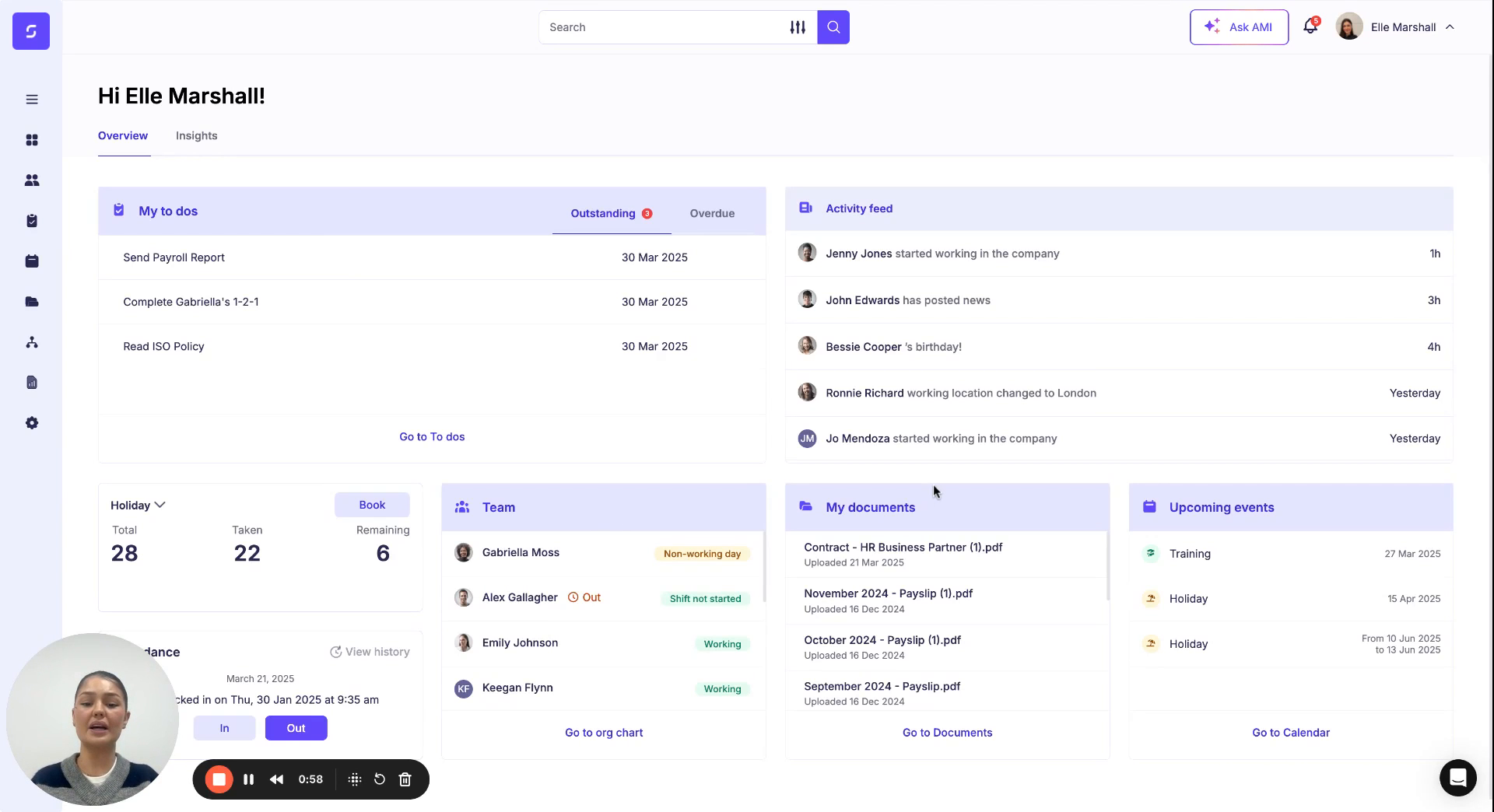The height and width of the screenshot is (812, 1494).
Task: Collapse the sidebar with the hamburger menu
Action: click(31, 100)
